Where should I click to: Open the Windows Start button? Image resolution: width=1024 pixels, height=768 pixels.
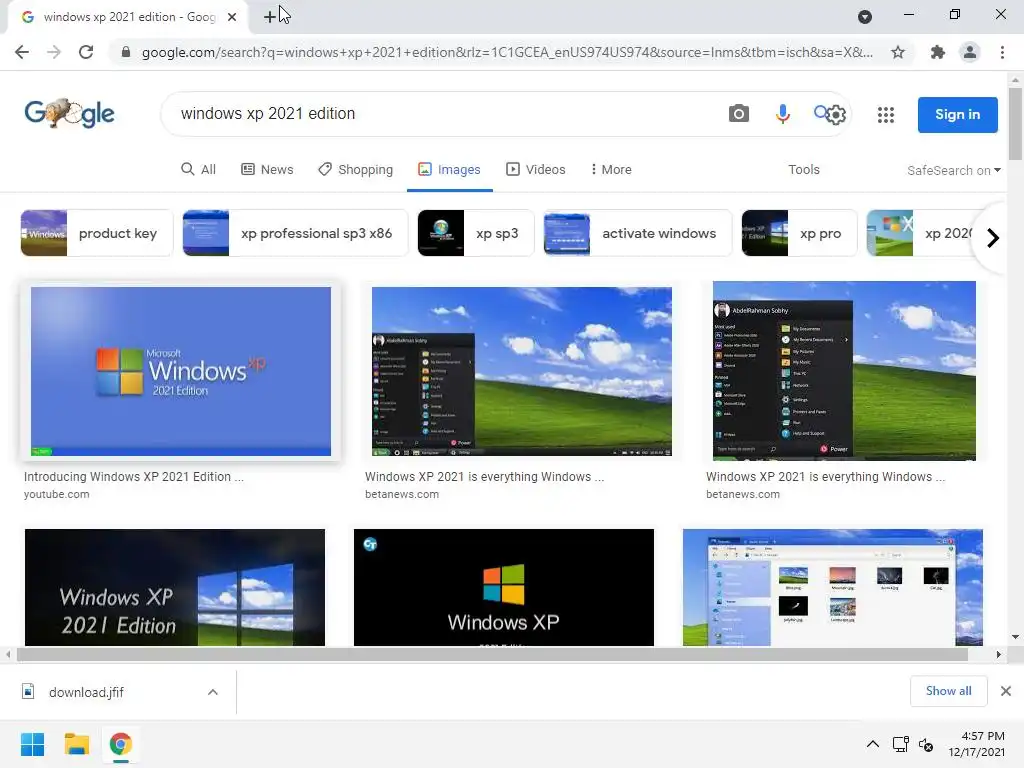(32, 744)
